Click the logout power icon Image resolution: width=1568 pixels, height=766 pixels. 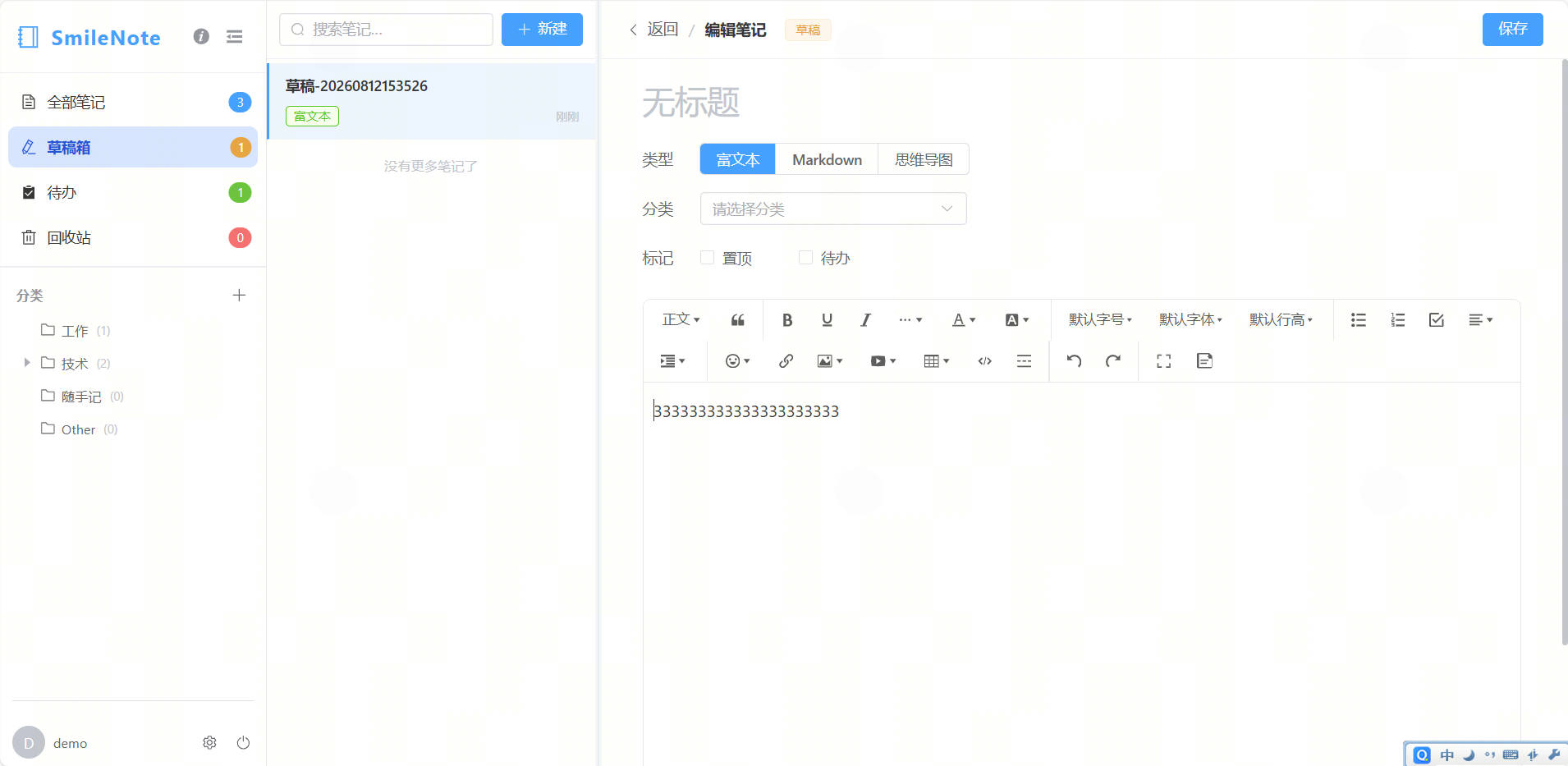(243, 742)
